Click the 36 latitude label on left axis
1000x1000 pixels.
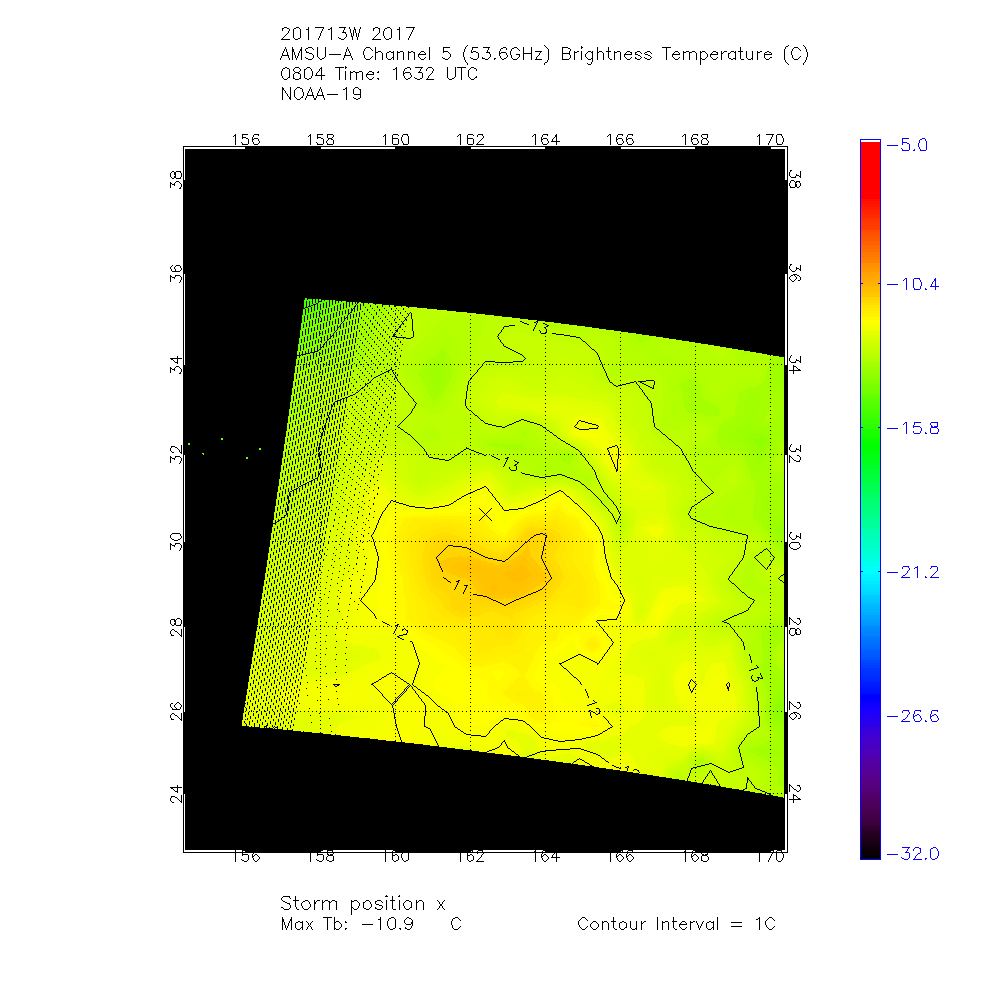coord(176,274)
